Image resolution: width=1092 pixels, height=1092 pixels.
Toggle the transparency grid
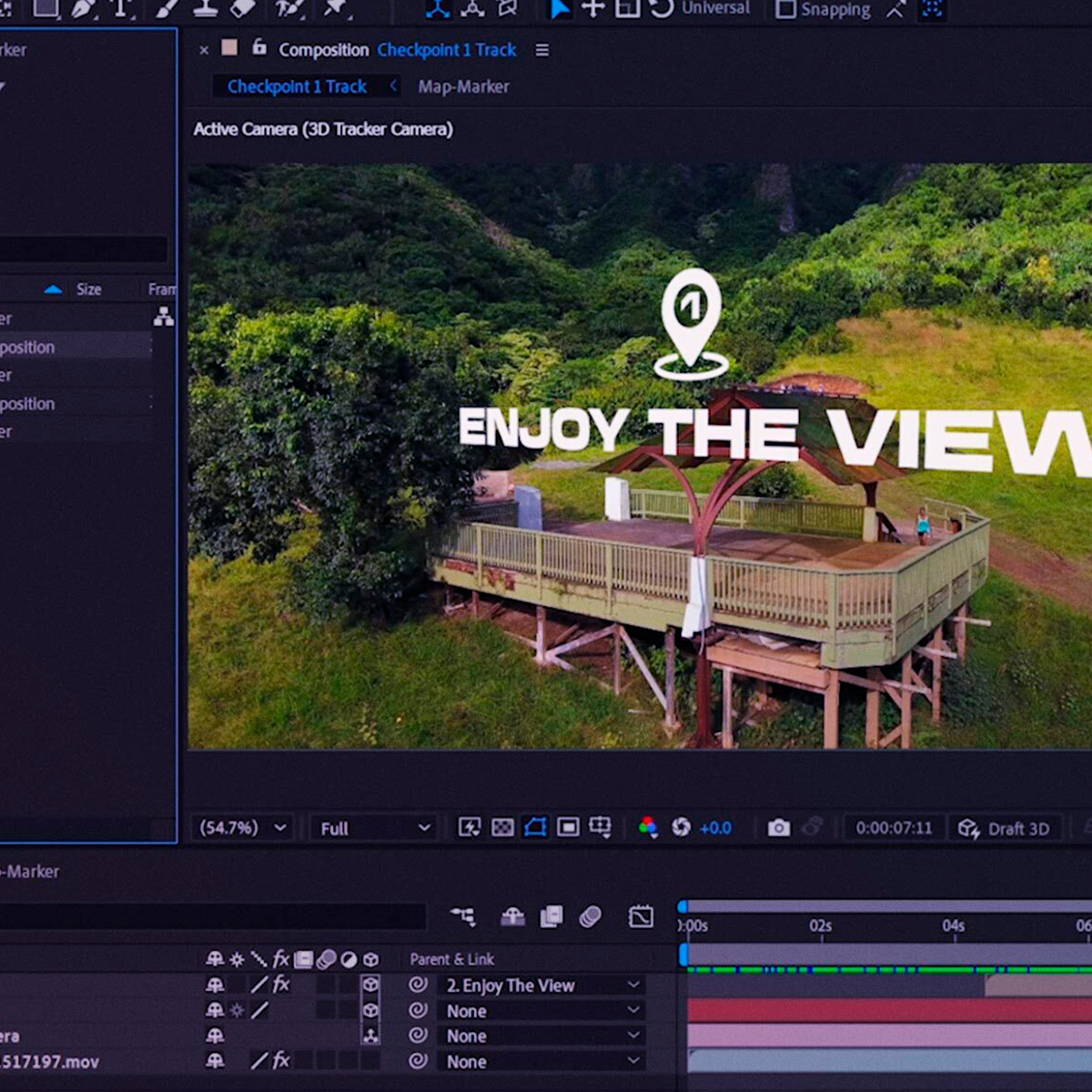[502, 827]
